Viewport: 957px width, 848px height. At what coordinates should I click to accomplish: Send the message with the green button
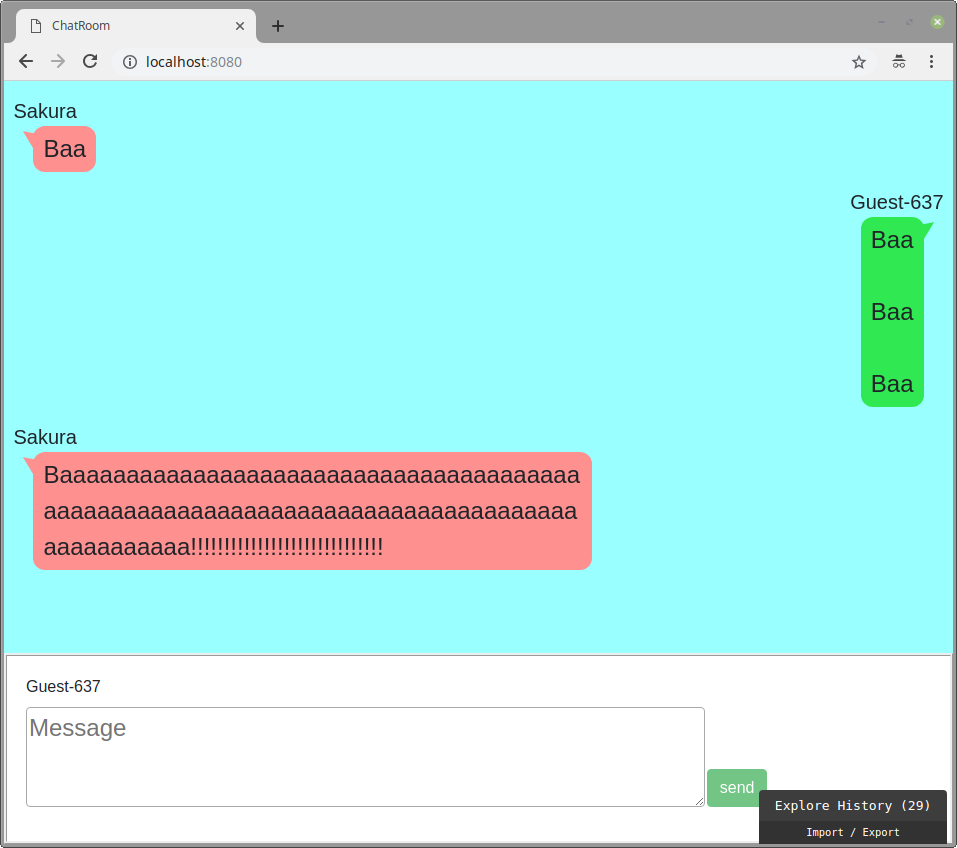point(736,787)
